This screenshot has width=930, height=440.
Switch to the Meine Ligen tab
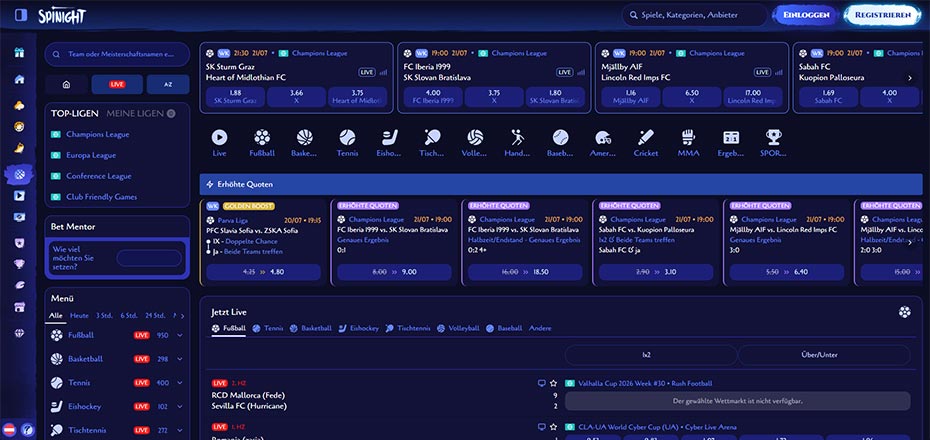tap(135, 113)
